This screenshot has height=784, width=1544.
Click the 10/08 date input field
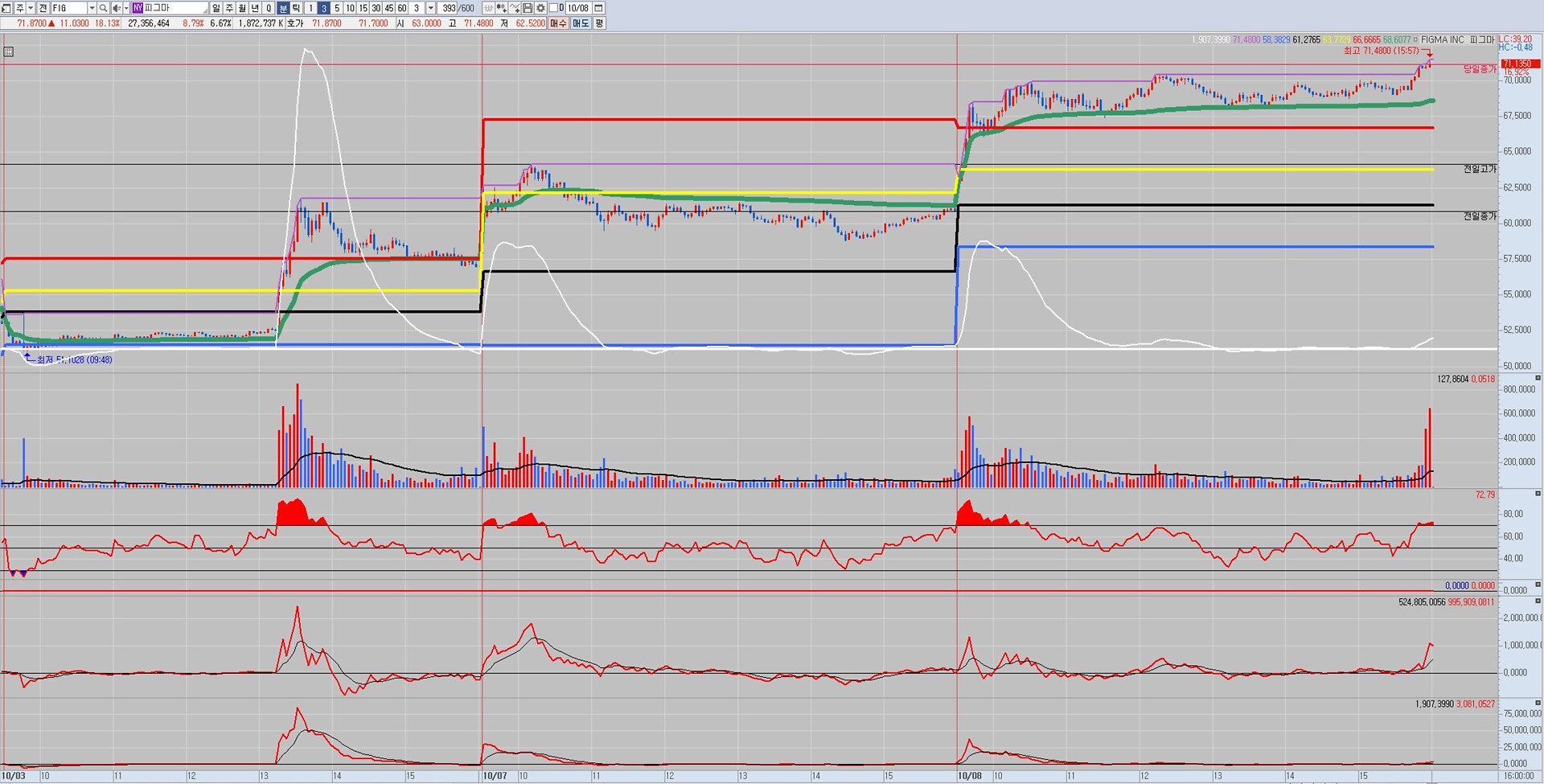pyautogui.click(x=578, y=8)
